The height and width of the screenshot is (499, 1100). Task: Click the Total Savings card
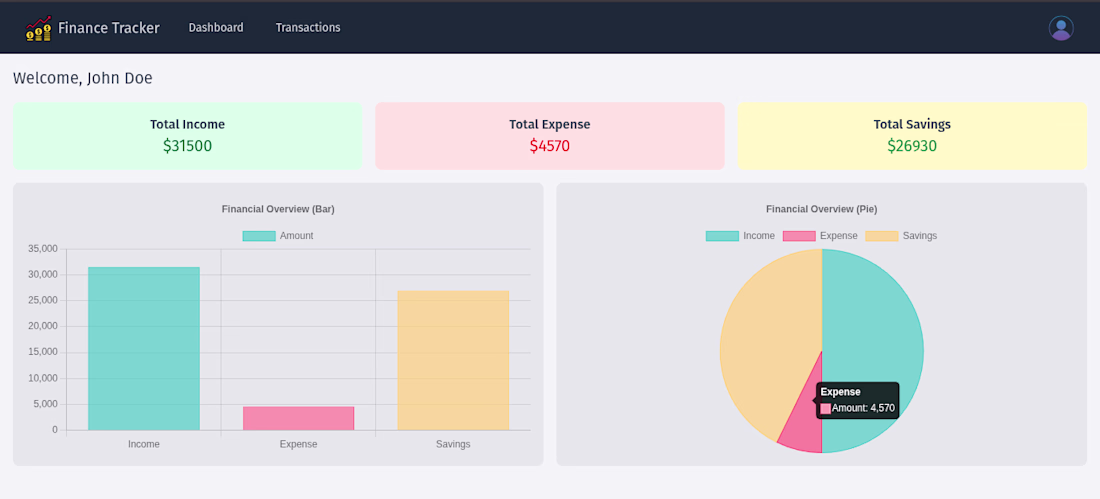point(912,136)
